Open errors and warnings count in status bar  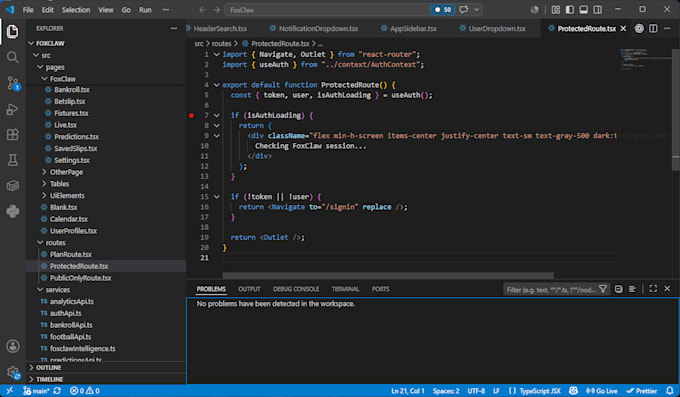85,391
